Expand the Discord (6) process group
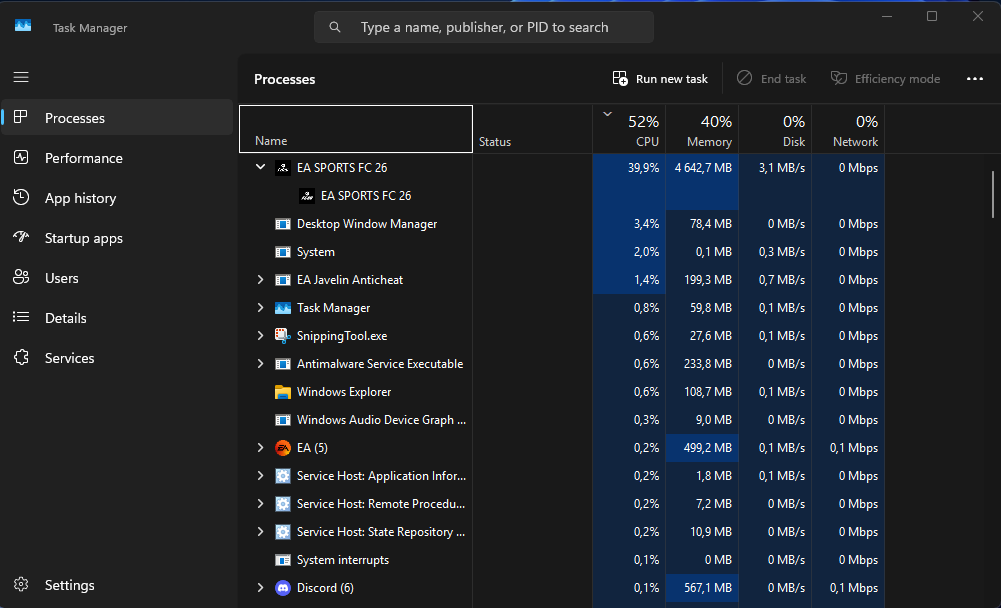Screen dimensions: 1001x608 tap(260, 588)
